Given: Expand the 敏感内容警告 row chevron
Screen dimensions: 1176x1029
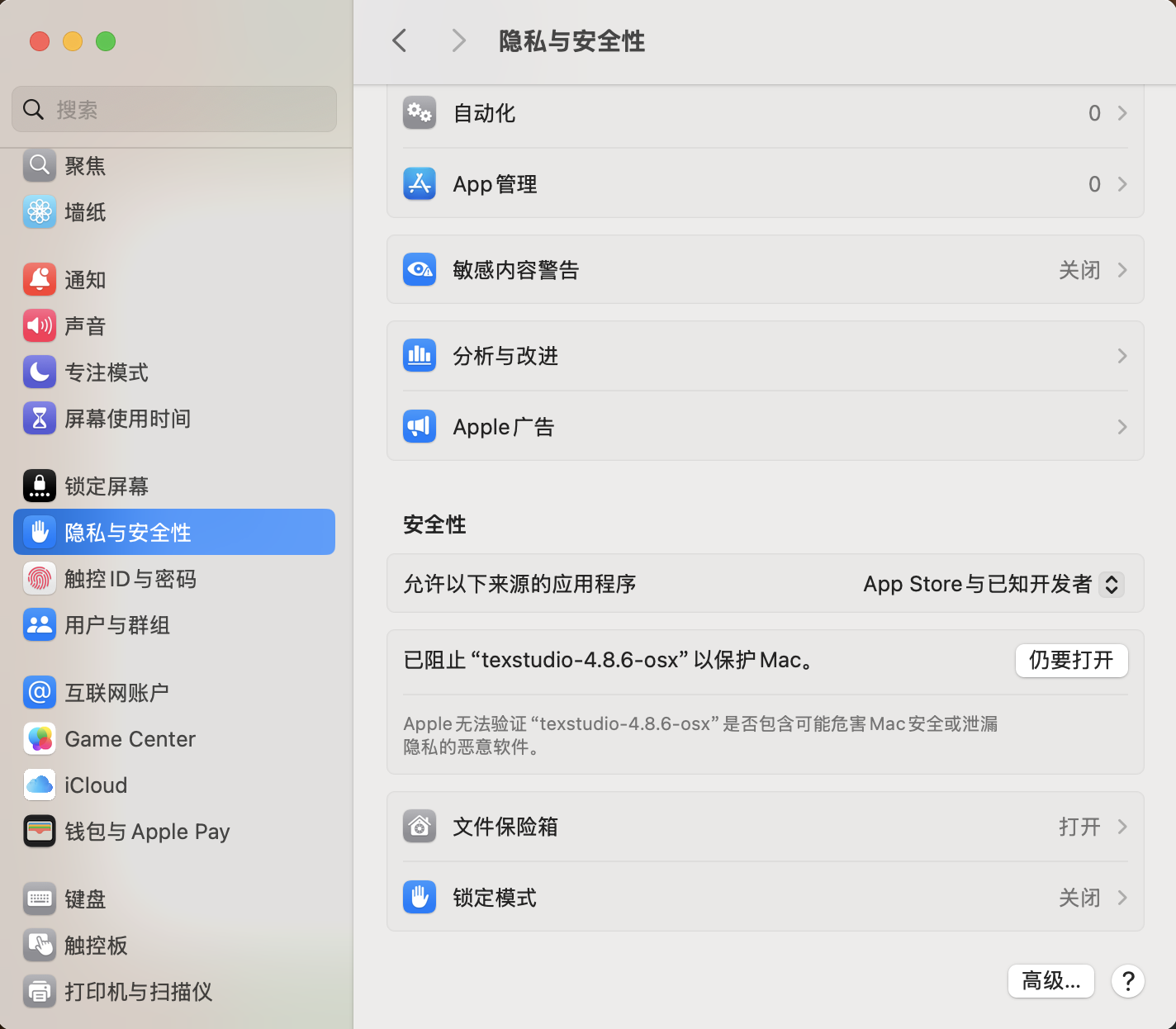Looking at the screenshot, I should (1122, 270).
